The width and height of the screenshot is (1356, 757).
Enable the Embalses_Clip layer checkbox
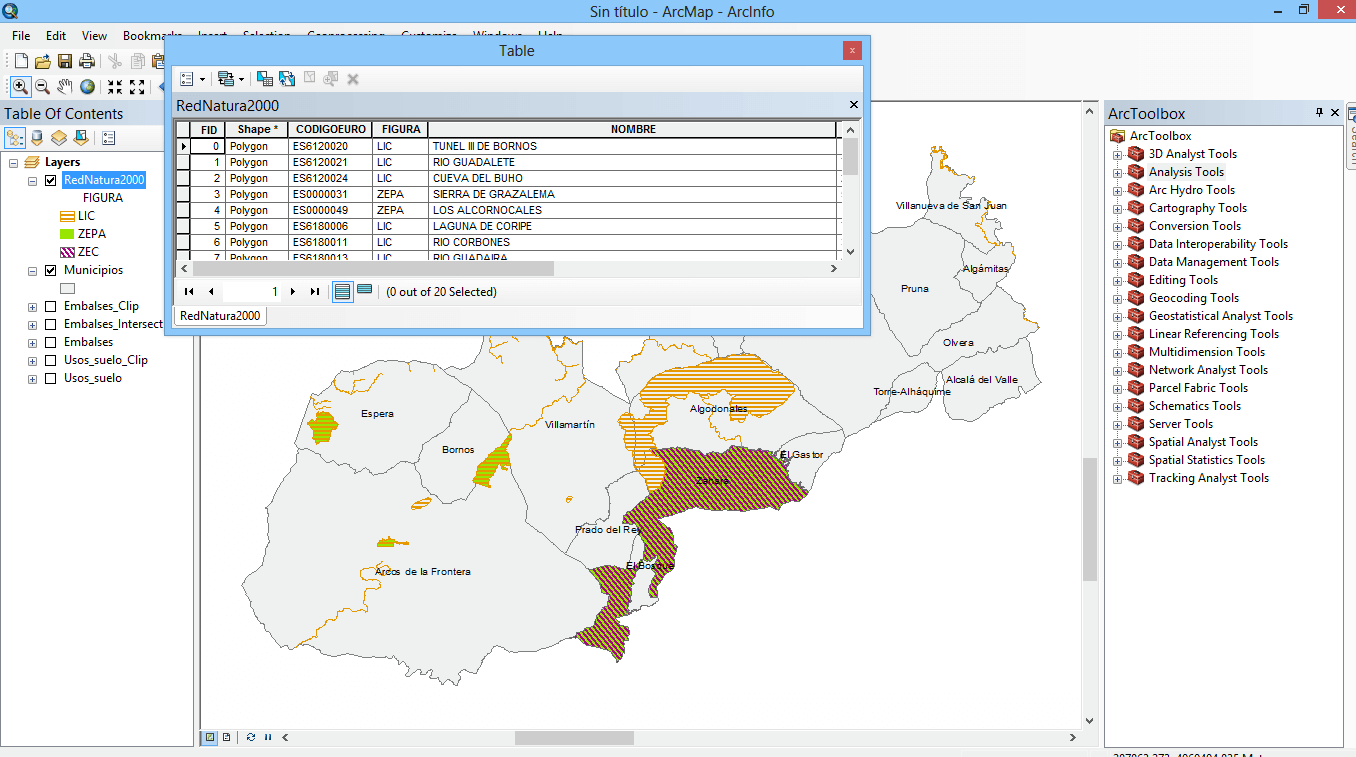pyautogui.click(x=50, y=307)
